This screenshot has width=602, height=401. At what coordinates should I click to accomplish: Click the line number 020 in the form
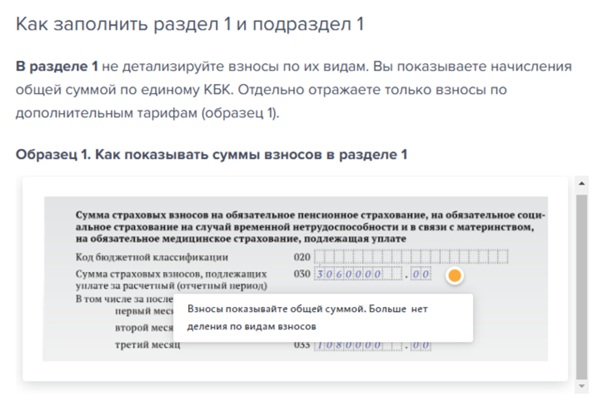tap(301, 258)
